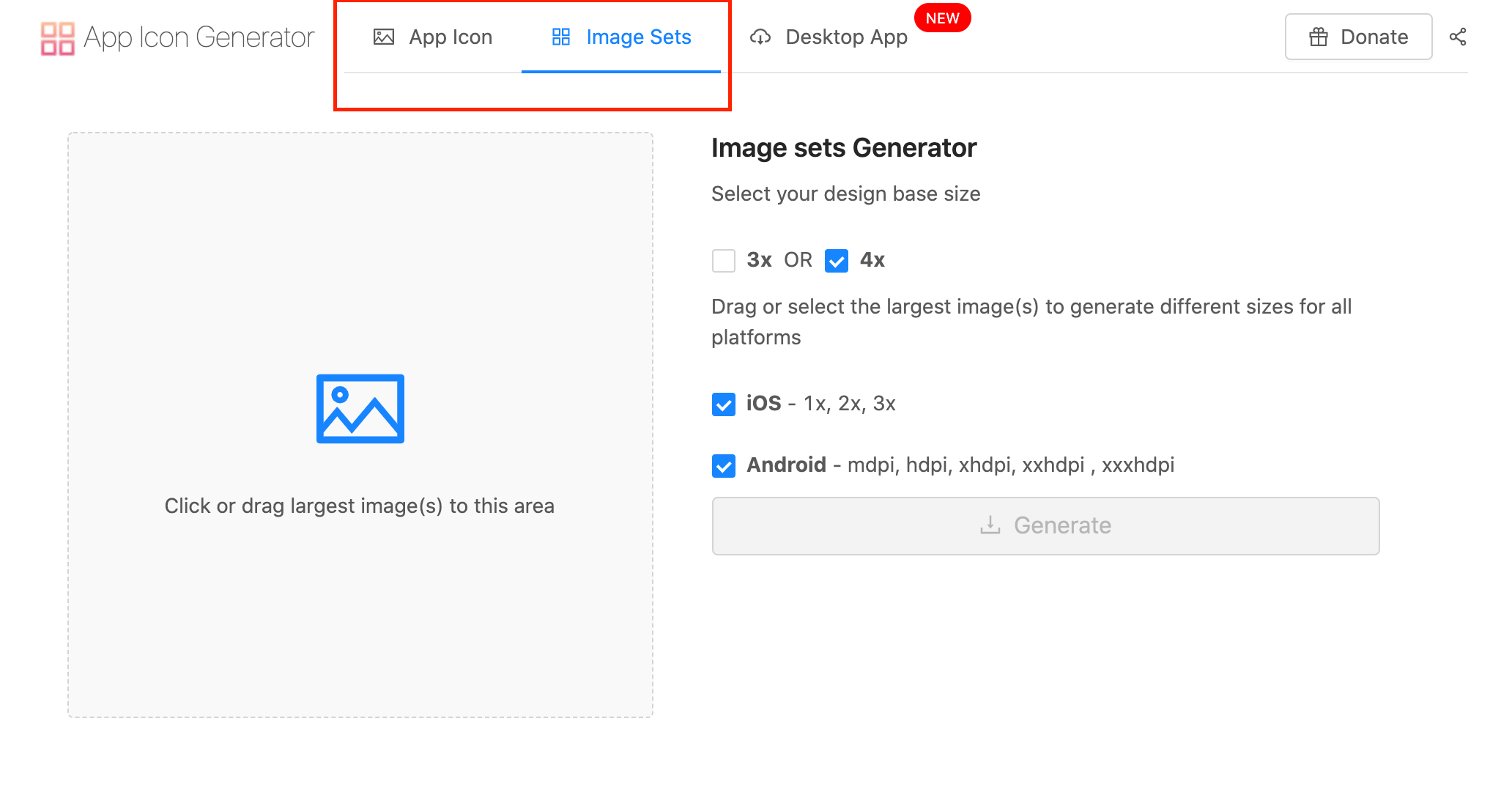Viewport: 1512px width, 806px height.
Task: Click the grid icon beside Image Sets
Action: point(561,37)
